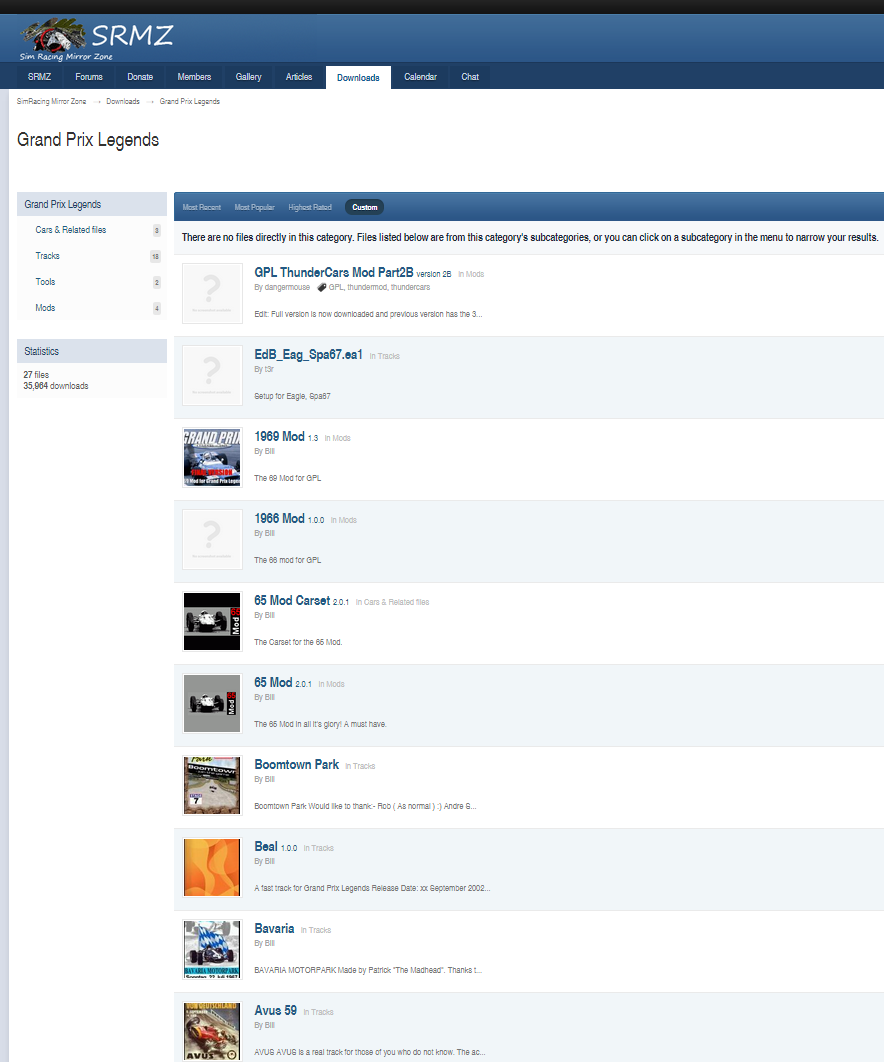Open the Beal track download
This screenshot has height=1062, width=884.
pyautogui.click(x=266, y=846)
